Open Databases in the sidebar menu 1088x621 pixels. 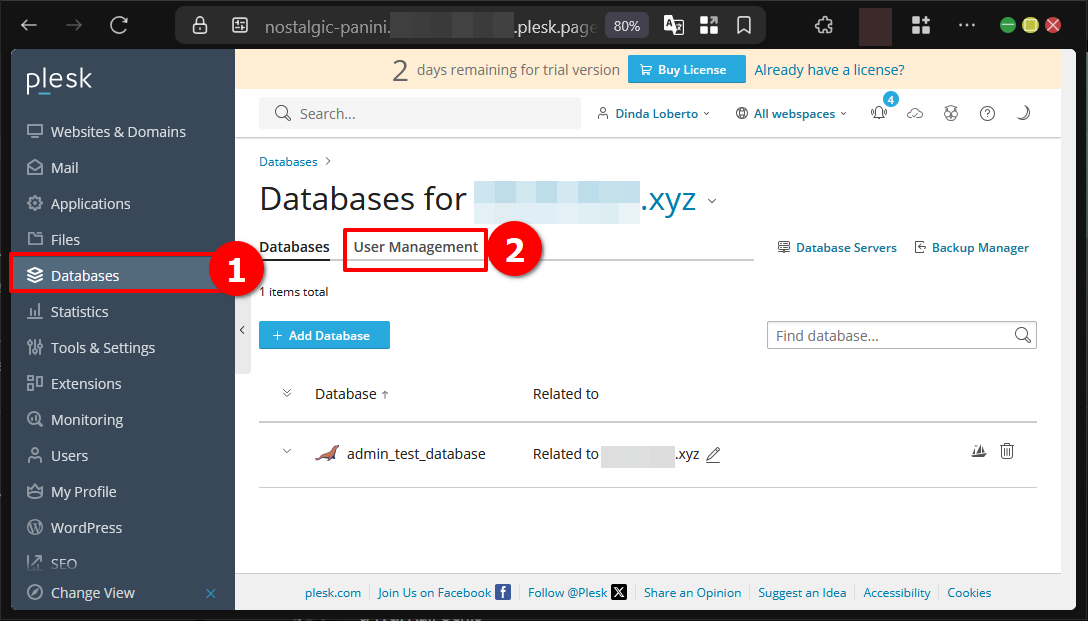pyautogui.click(x=85, y=276)
